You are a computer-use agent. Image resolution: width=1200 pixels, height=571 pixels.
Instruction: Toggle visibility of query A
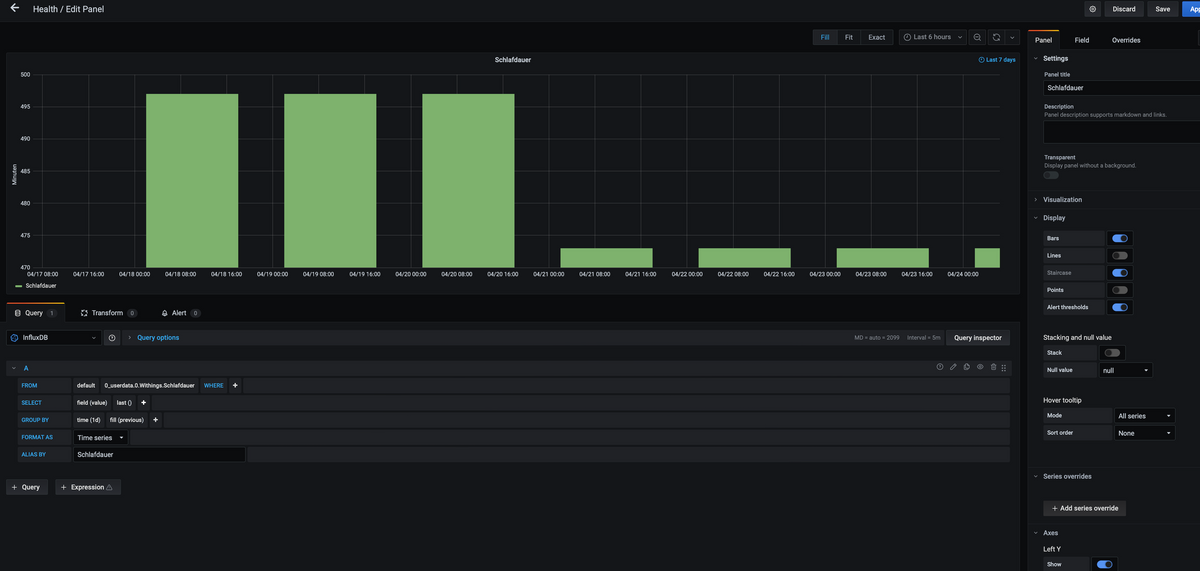pyautogui.click(x=980, y=367)
